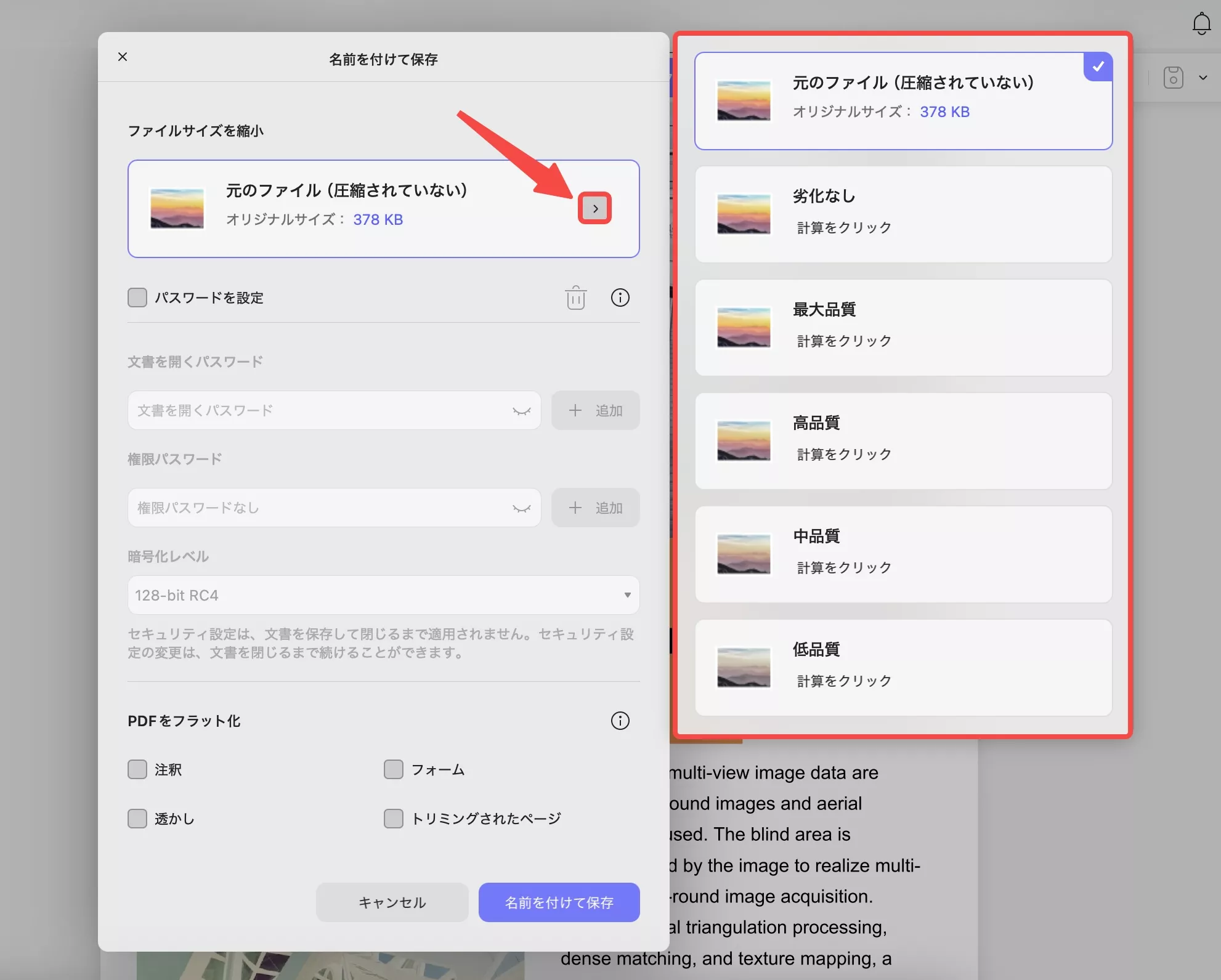This screenshot has width=1221, height=980.
Task: Reveal the 文書を開くパスワード with eye icon
Action: pyautogui.click(x=523, y=410)
